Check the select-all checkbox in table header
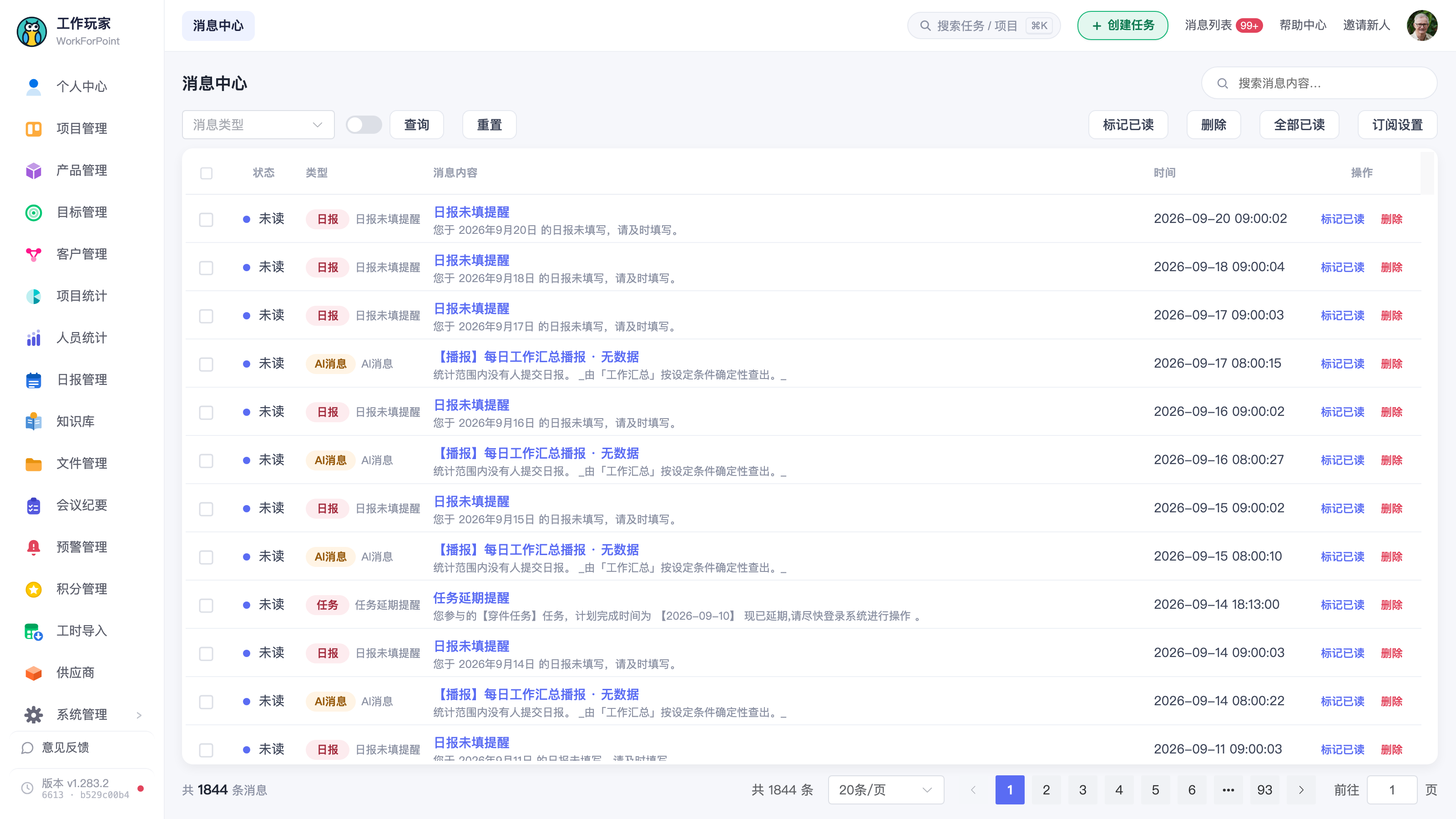This screenshot has width=1456, height=819. 206,173
